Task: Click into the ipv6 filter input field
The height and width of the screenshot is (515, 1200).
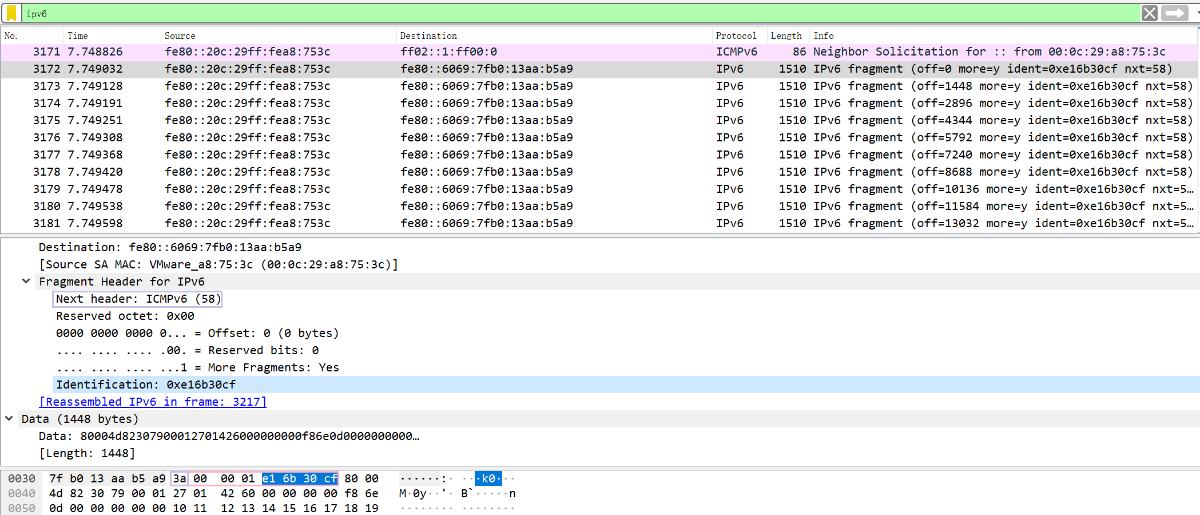Action: (580, 13)
